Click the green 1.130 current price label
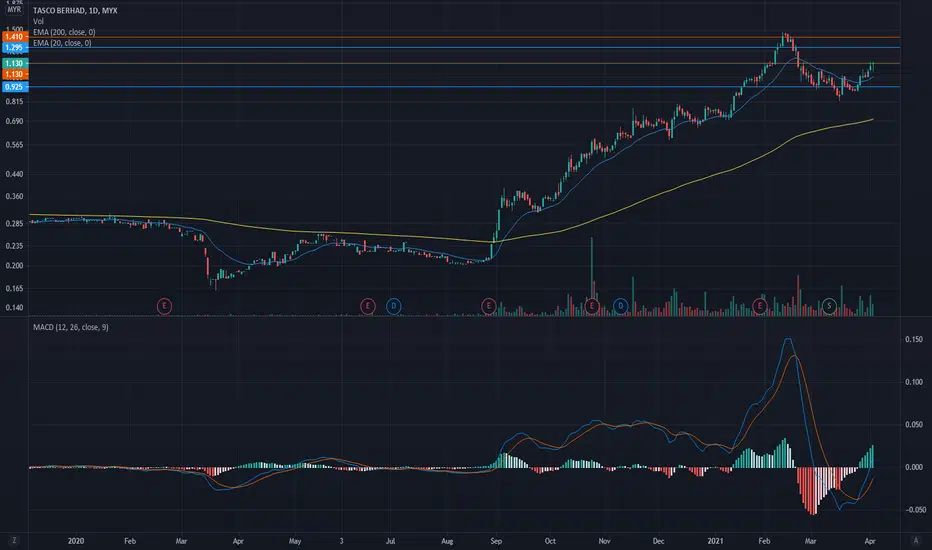 [x=14, y=63]
